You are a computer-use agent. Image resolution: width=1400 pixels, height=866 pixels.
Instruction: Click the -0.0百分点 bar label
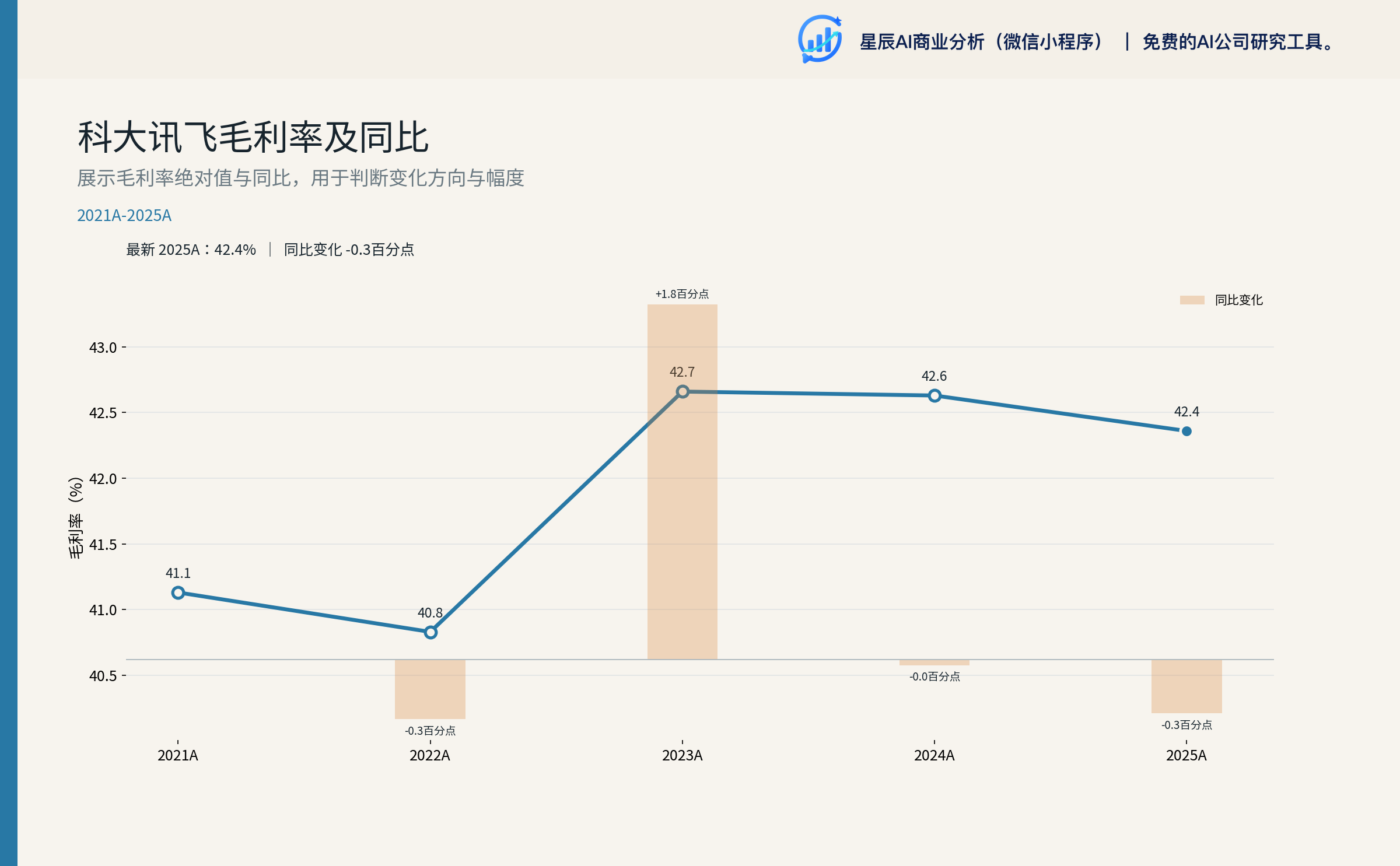935,676
